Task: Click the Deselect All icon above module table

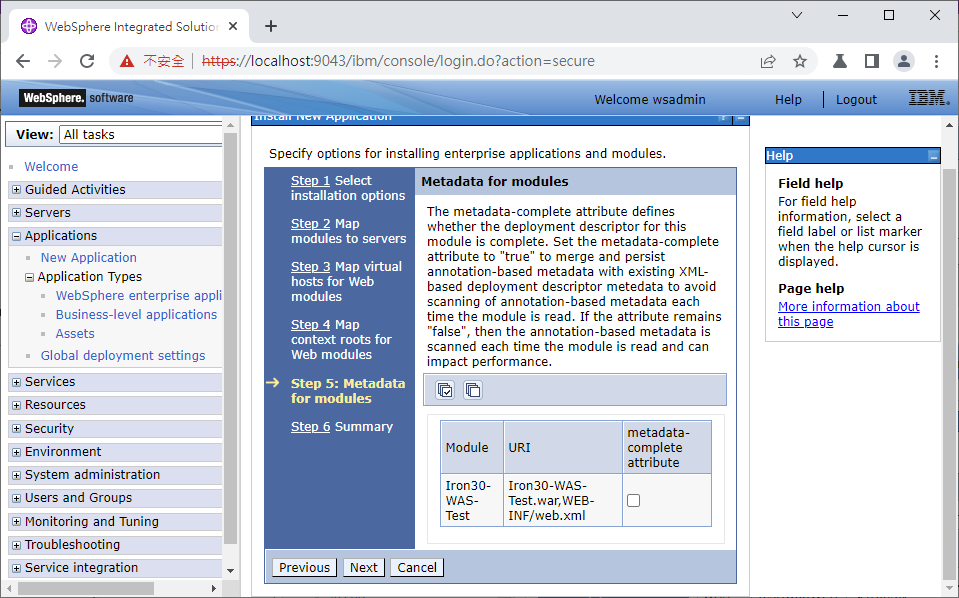Action: click(473, 389)
